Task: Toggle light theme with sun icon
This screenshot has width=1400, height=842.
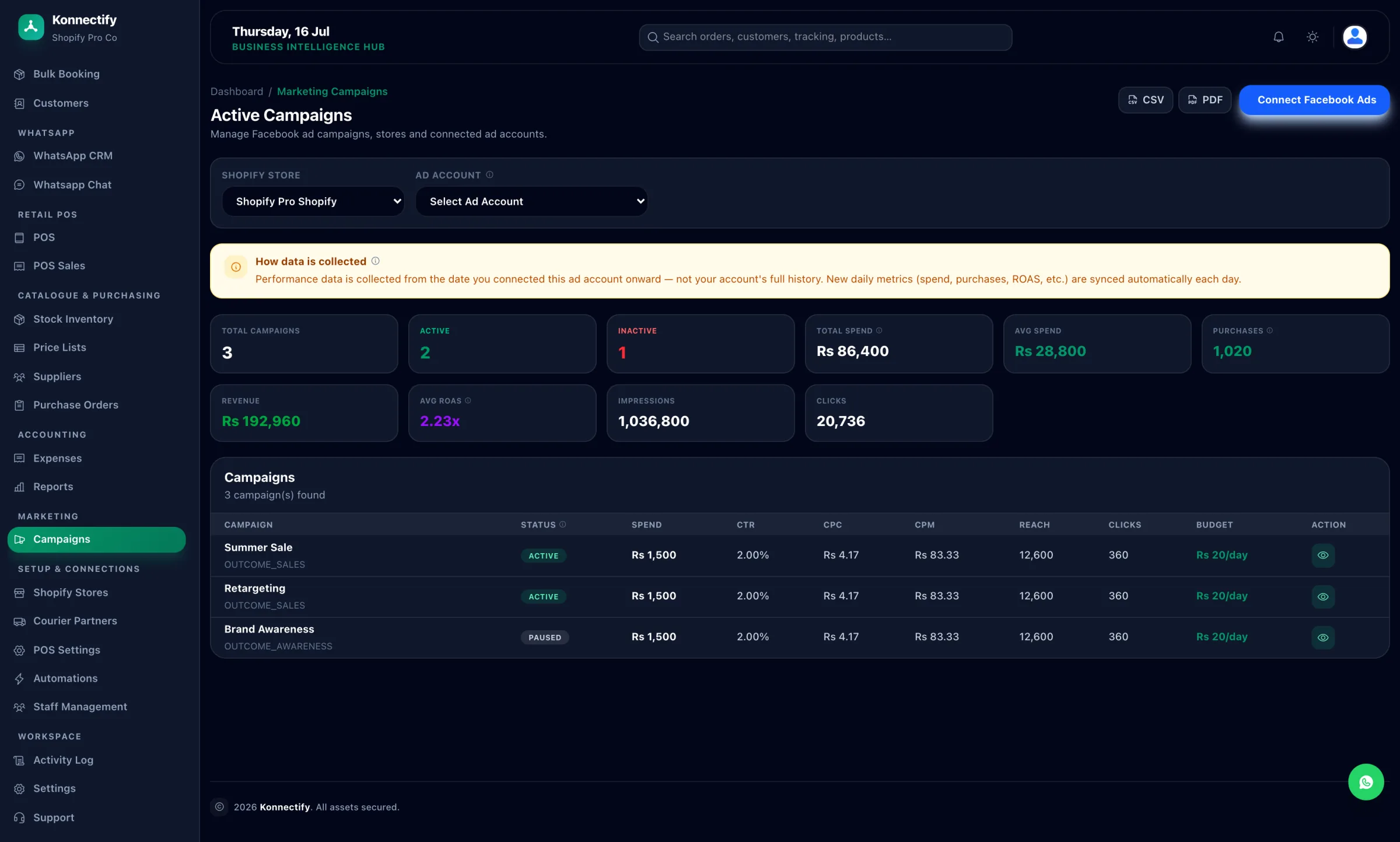Action: coord(1312,37)
